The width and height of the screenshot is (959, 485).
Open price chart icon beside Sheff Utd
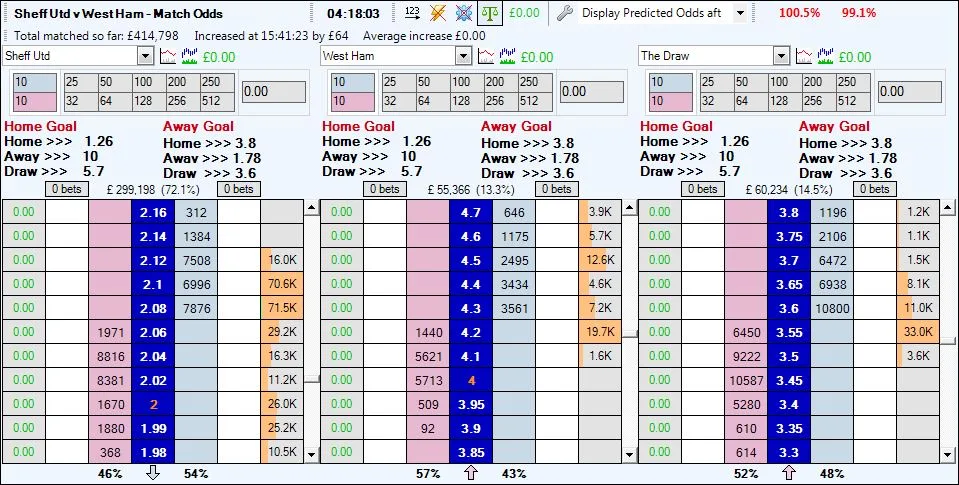pyautogui.click(x=168, y=56)
